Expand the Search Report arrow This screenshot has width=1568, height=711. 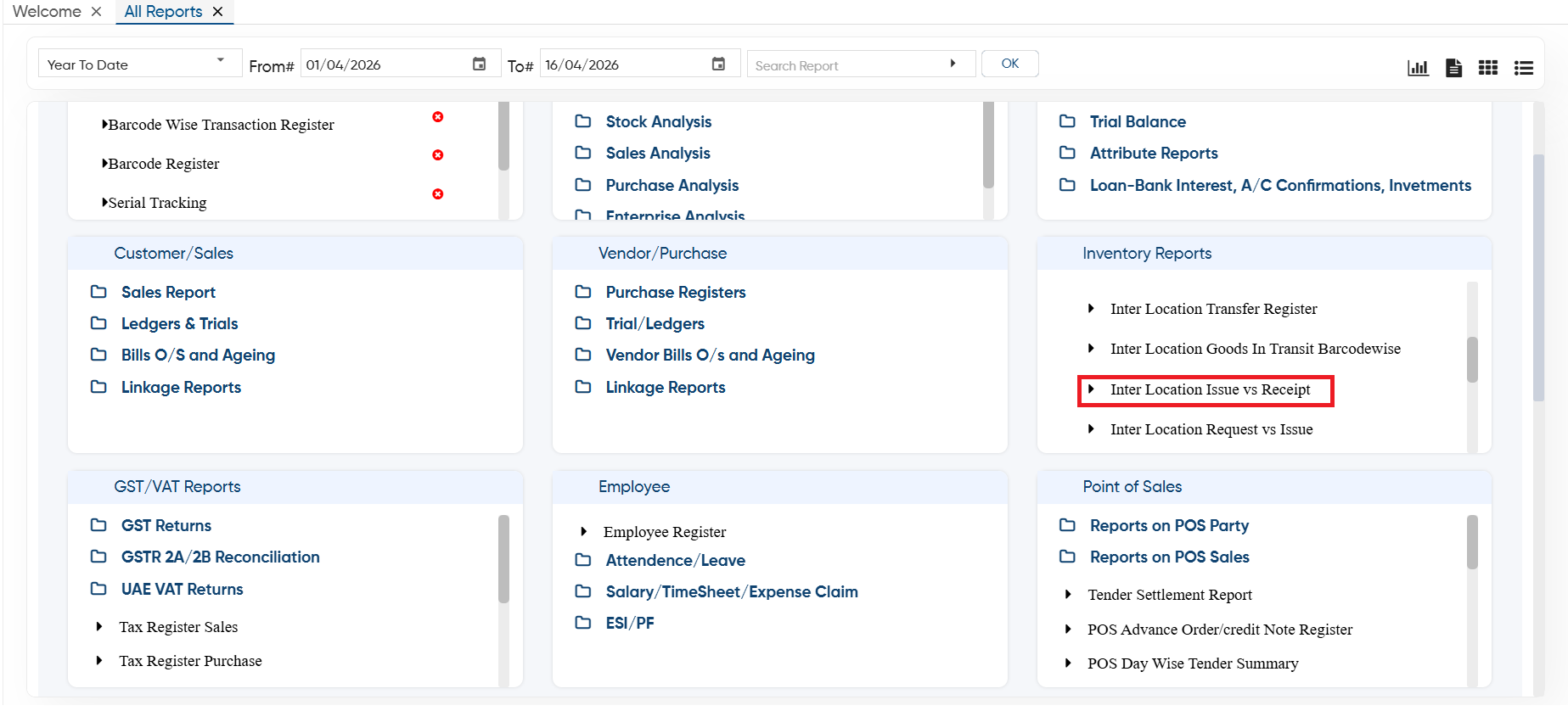(953, 64)
